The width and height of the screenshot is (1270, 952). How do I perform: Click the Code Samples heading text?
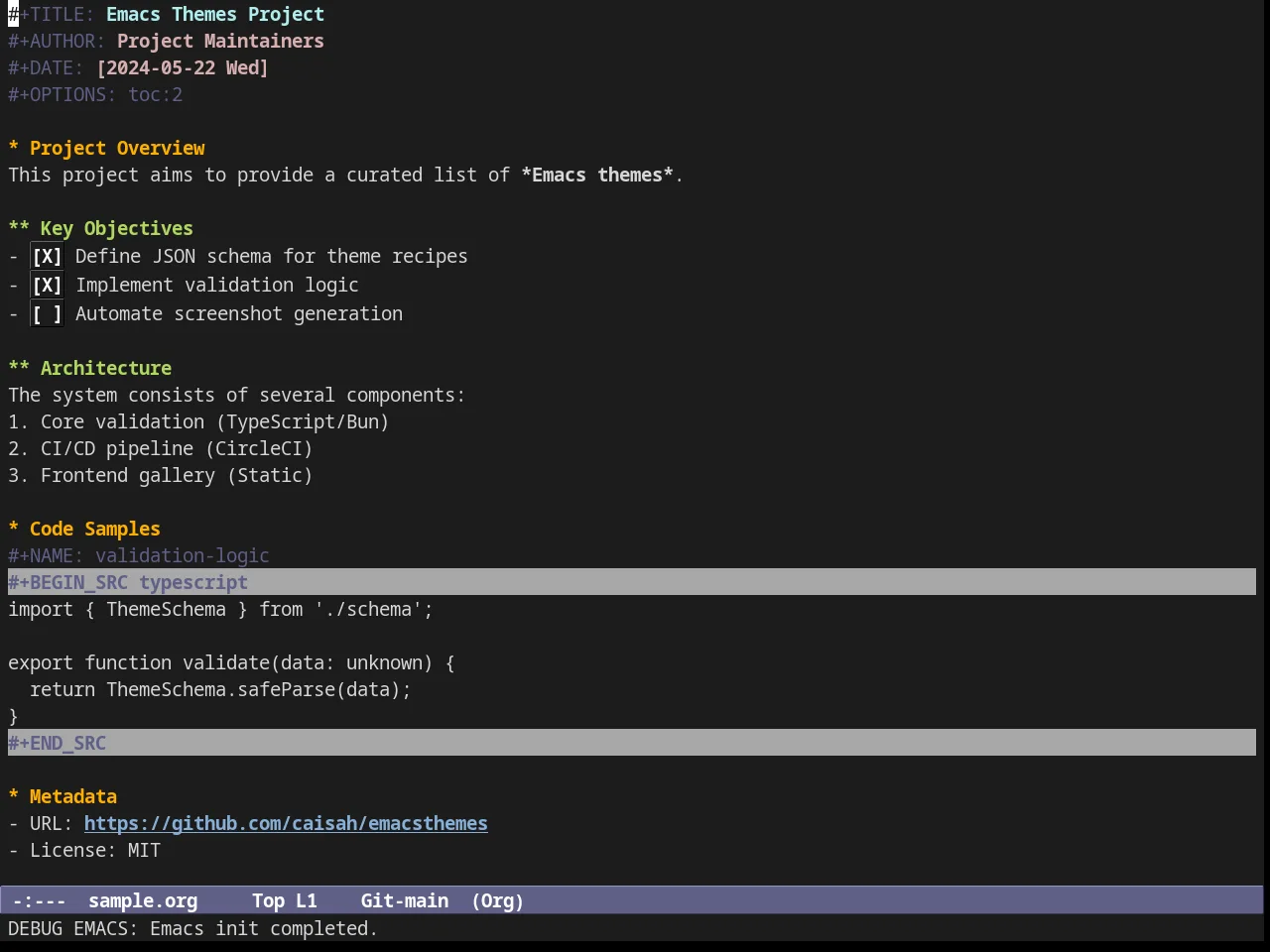point(95,530)
